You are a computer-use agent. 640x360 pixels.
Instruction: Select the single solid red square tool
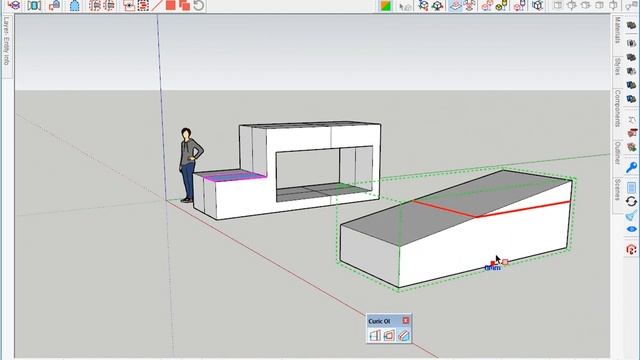(171, 5)
